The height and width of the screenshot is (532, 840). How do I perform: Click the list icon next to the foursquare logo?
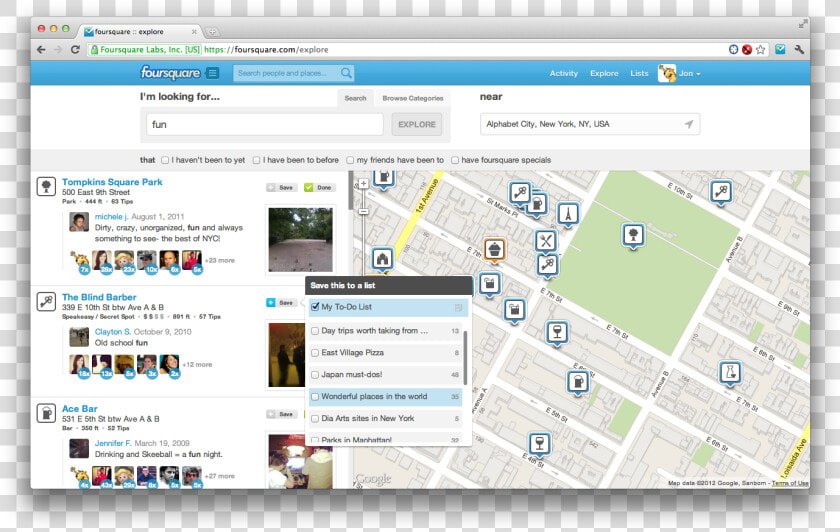click(213, 73)
